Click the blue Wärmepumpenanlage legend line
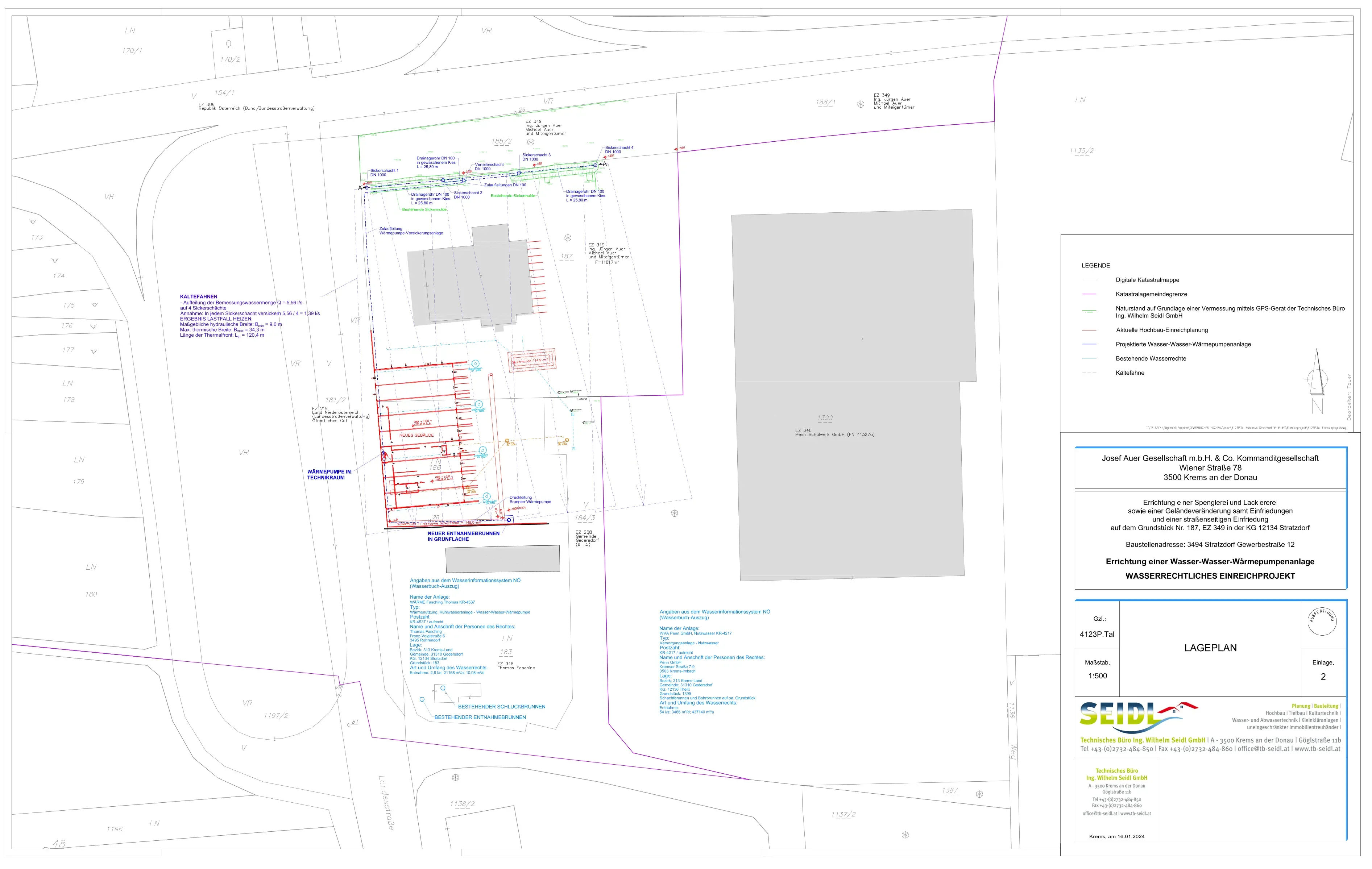The width and height of the screenshot is (1372, 869). coord(1089,345)
